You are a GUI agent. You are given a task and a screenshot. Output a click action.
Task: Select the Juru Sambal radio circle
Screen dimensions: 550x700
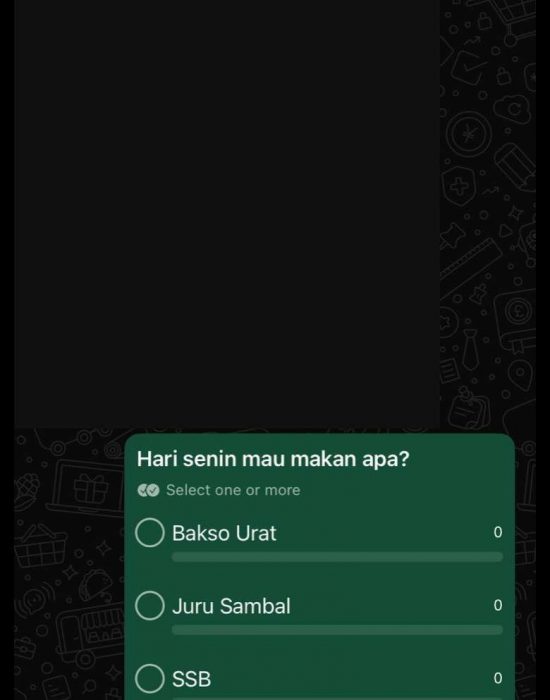(150, 606)
